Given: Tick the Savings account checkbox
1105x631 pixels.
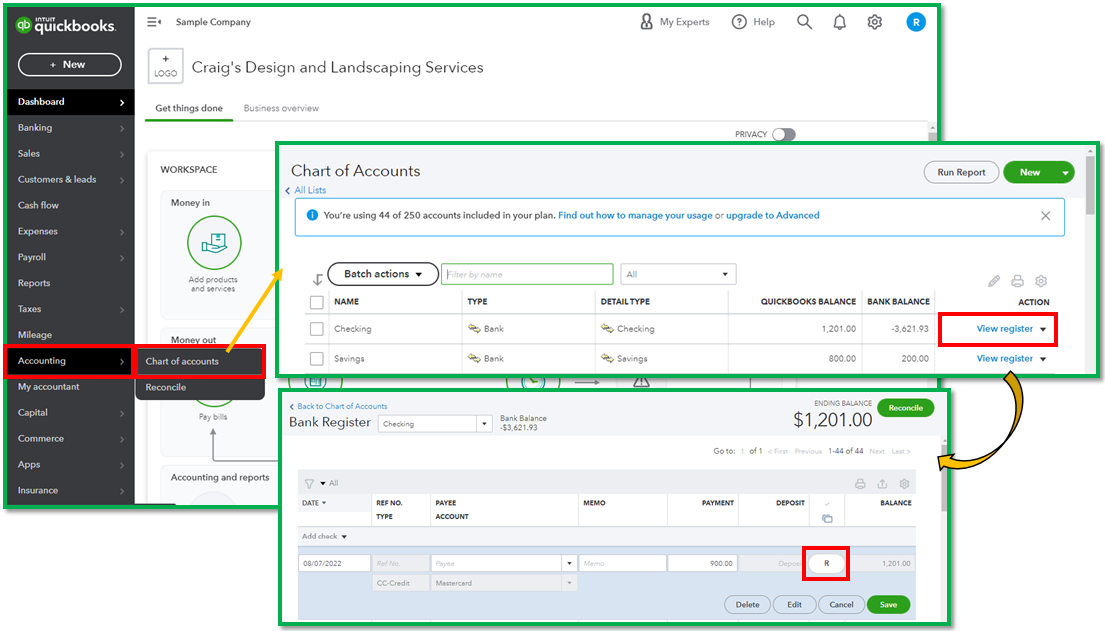Looking at the screenshot, I should tap(316, 359).
